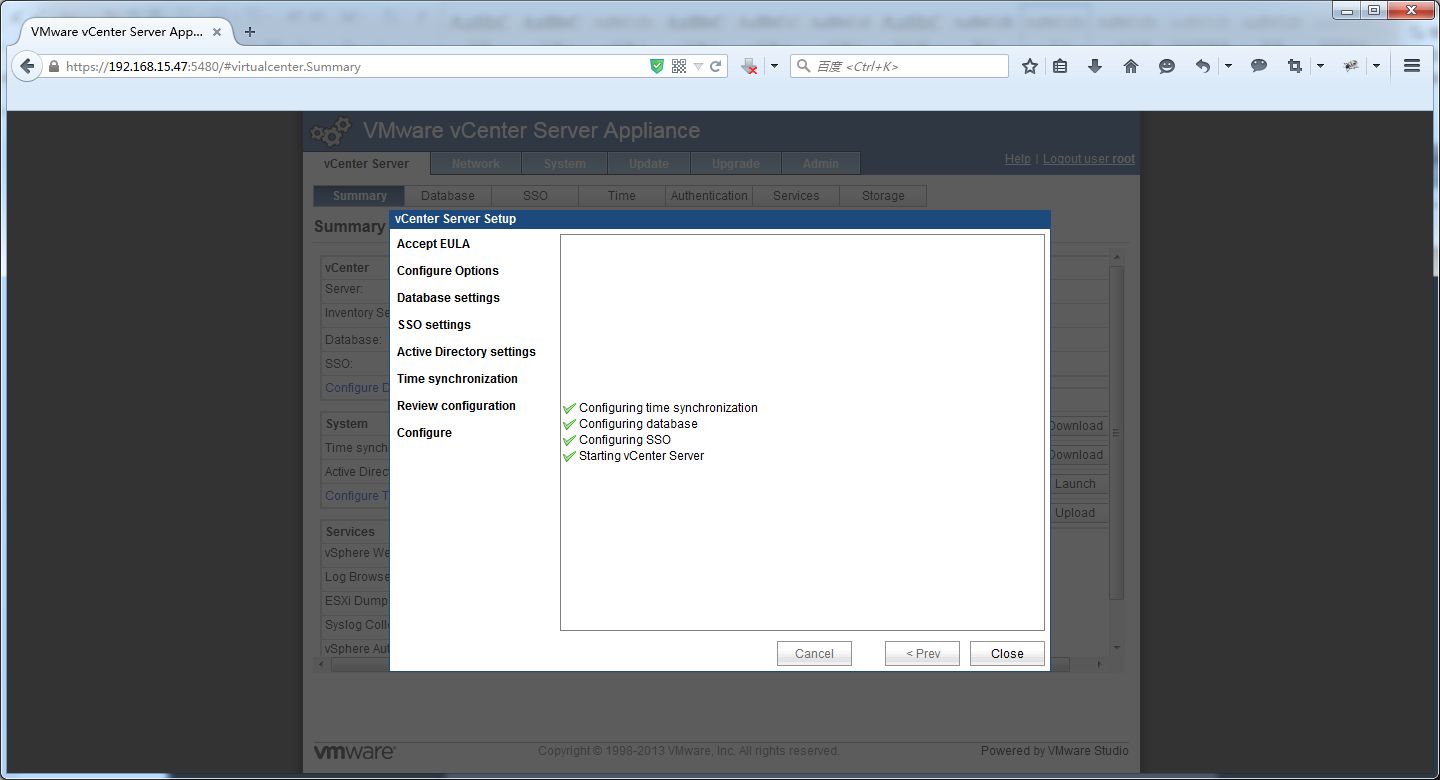Select Review configuration wizard step
This screenshot has width=1440, height=780.
(x=456, y=406)
